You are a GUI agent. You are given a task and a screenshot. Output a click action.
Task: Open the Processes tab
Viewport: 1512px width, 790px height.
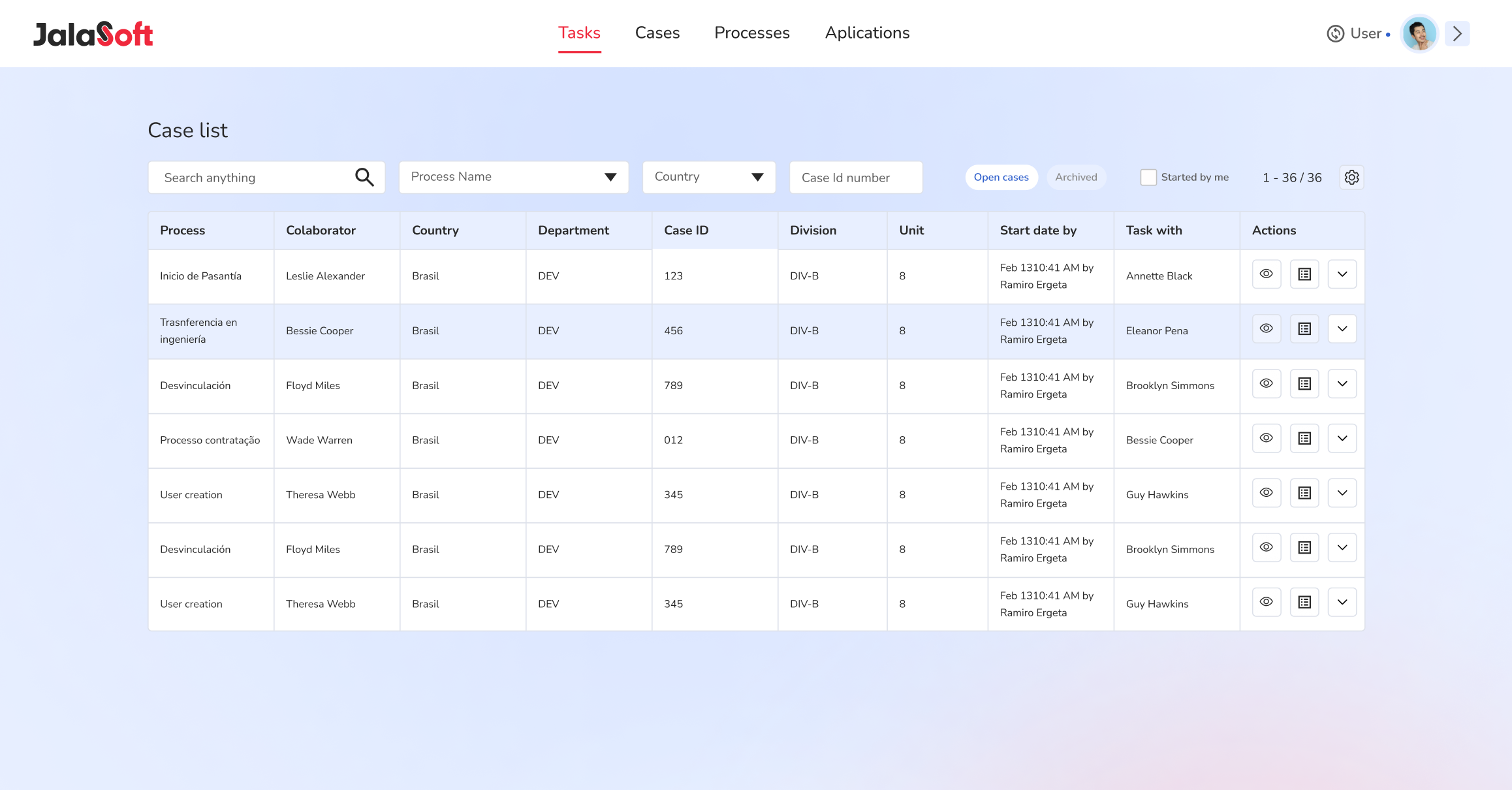(752, 33)
